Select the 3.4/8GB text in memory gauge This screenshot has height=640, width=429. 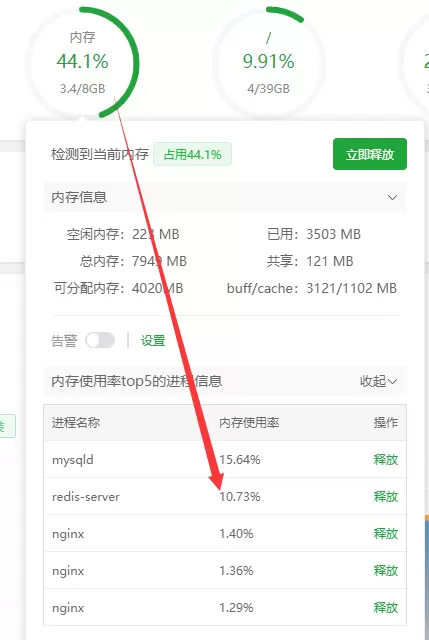(82, 89)
